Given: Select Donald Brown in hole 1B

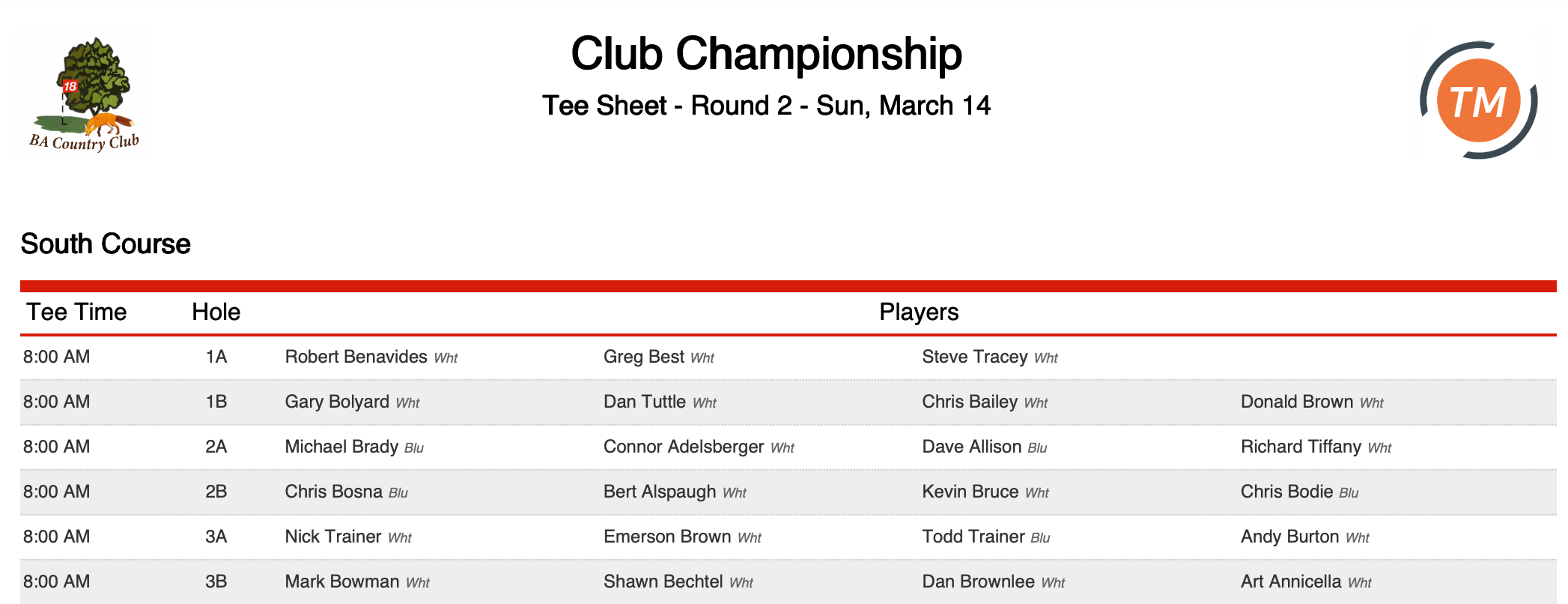Looking at the screenshot, I should [1297, 402].
